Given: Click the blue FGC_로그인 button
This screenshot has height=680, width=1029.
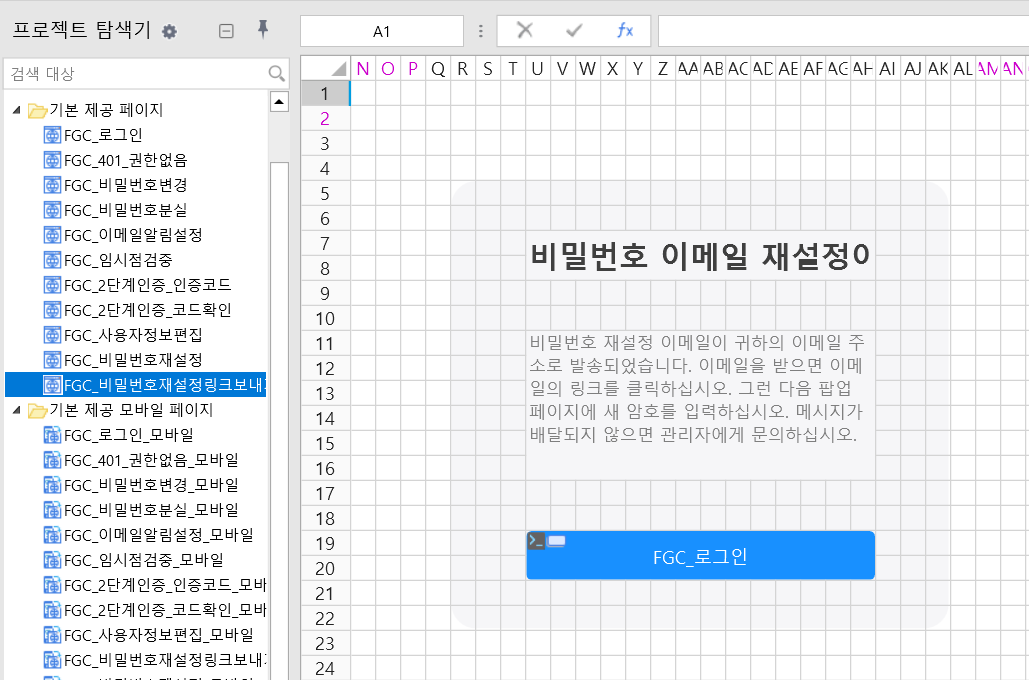Looking at the screenshot, I should [x=700, y=556].
